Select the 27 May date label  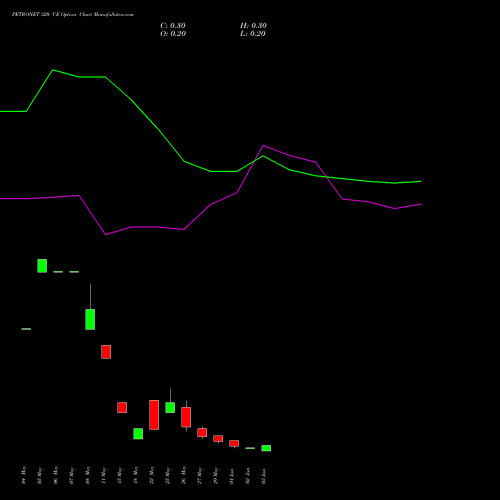tap(200, 475)
